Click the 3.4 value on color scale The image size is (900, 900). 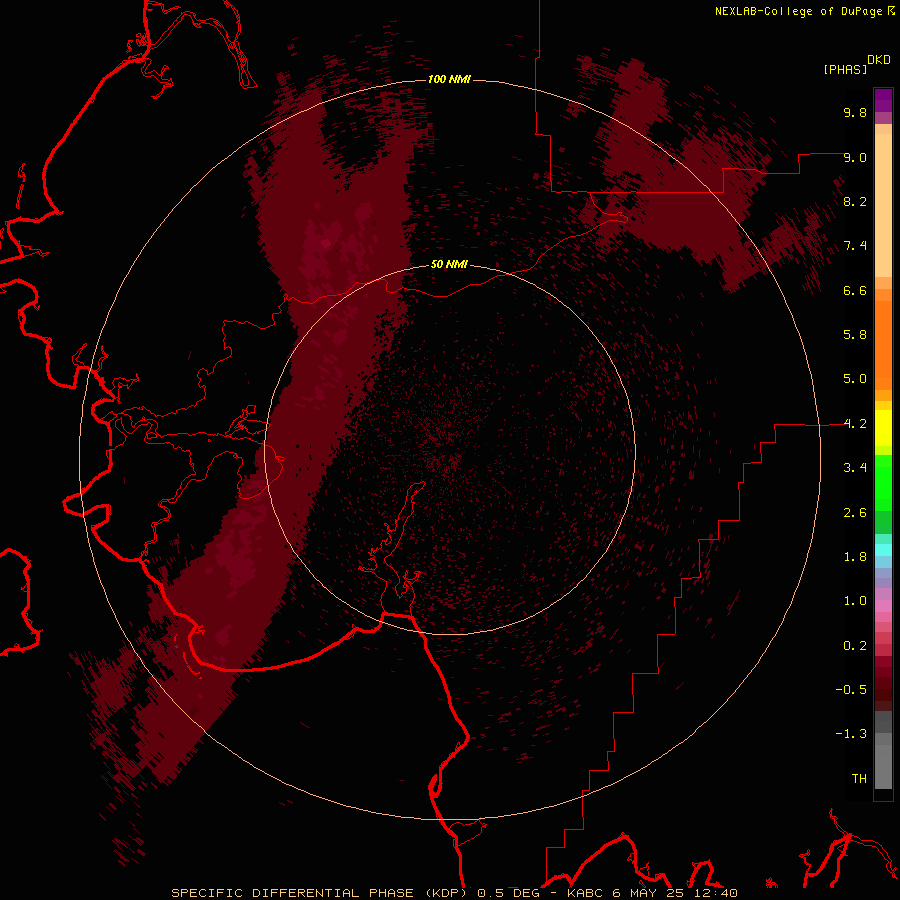pyautogui.click(x=855, y=468)
